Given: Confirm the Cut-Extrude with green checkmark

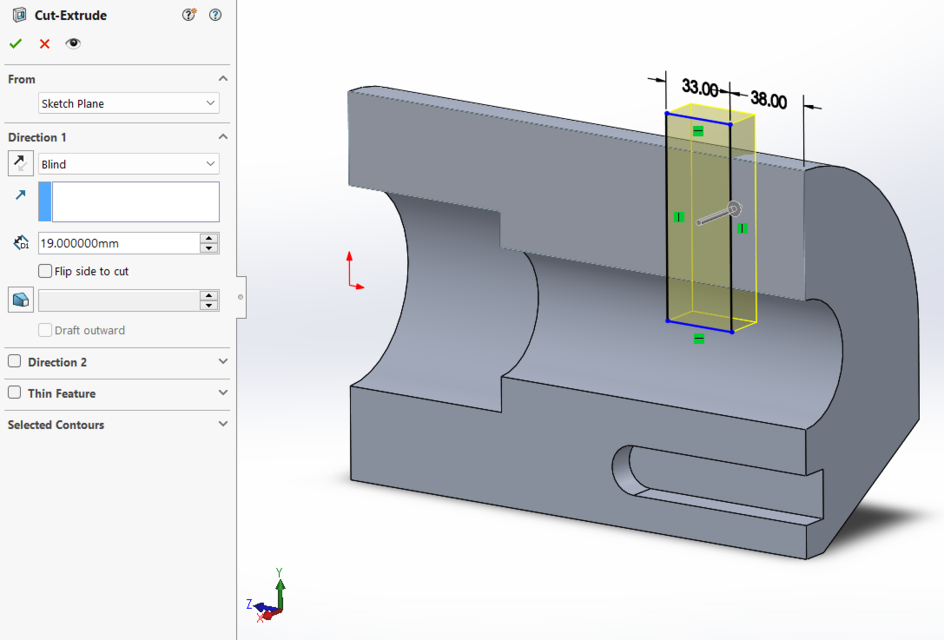Looking at the screenshot, I should click(x=15, y=44).
